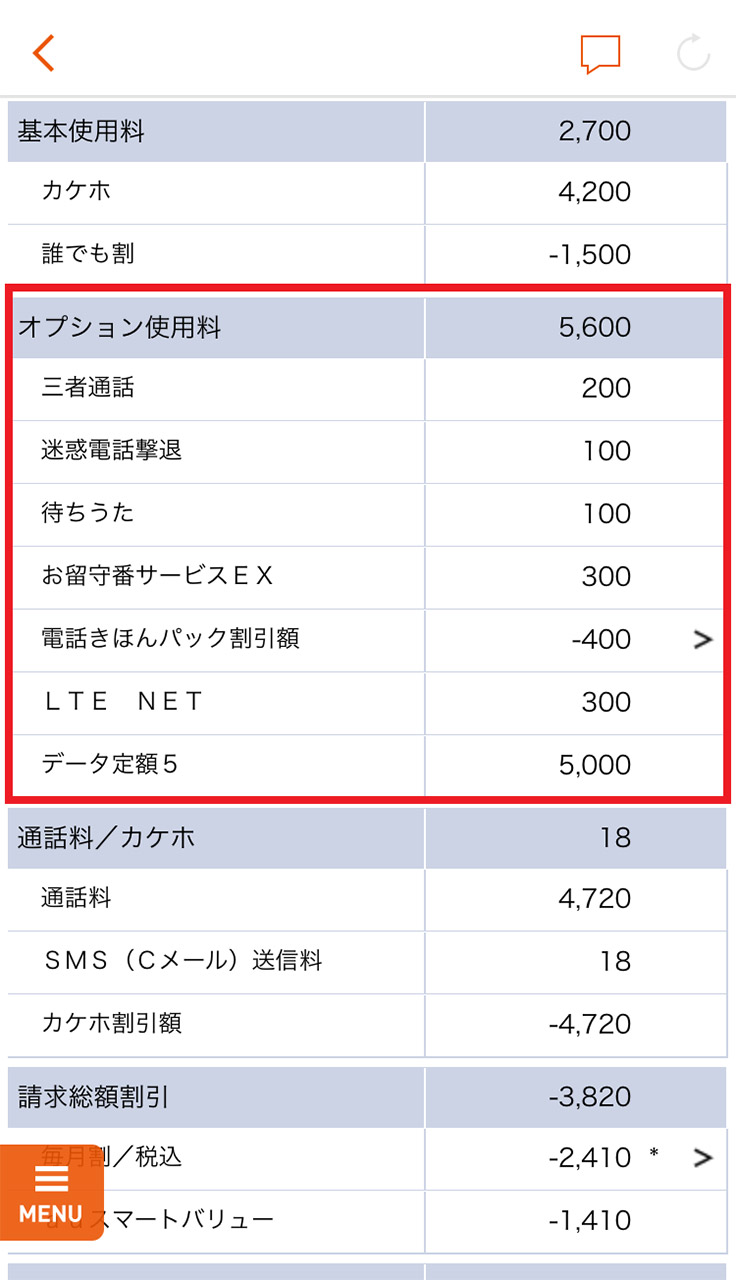
Task: Open the orange MENU button
Action: tap(51, 1192)
